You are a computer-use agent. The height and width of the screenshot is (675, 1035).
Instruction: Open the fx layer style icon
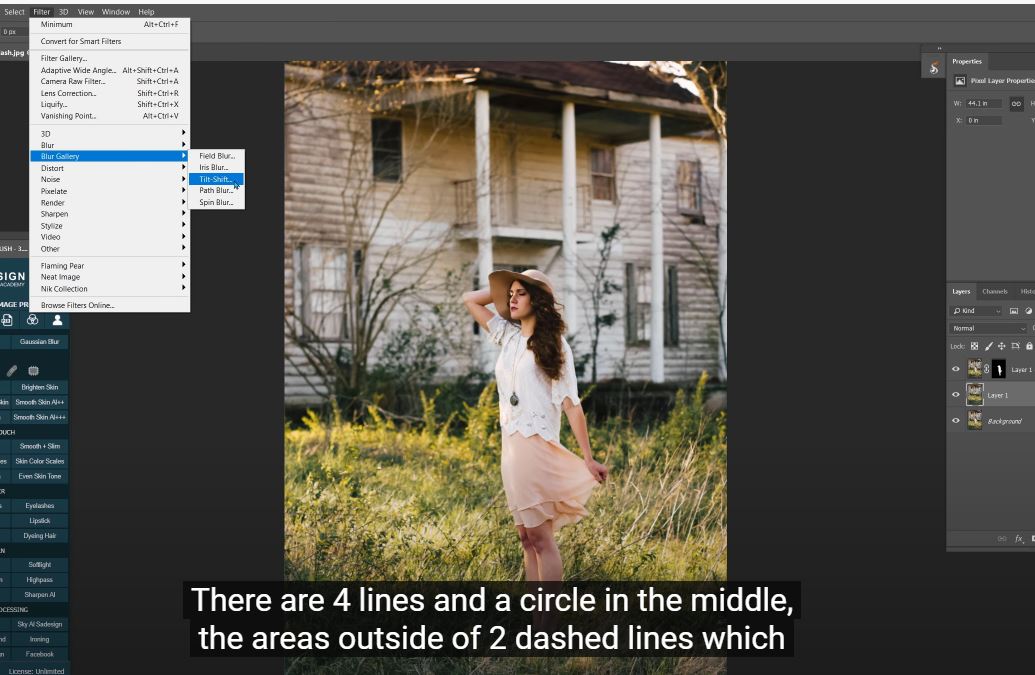(1018, 539)
